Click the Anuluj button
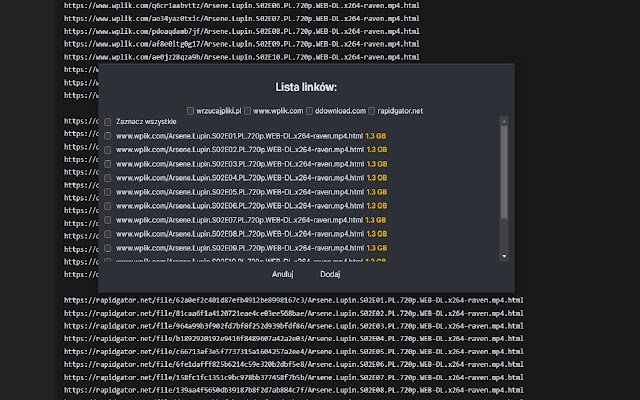The height and width of the screenshot is (400, 640). [282, 274]
